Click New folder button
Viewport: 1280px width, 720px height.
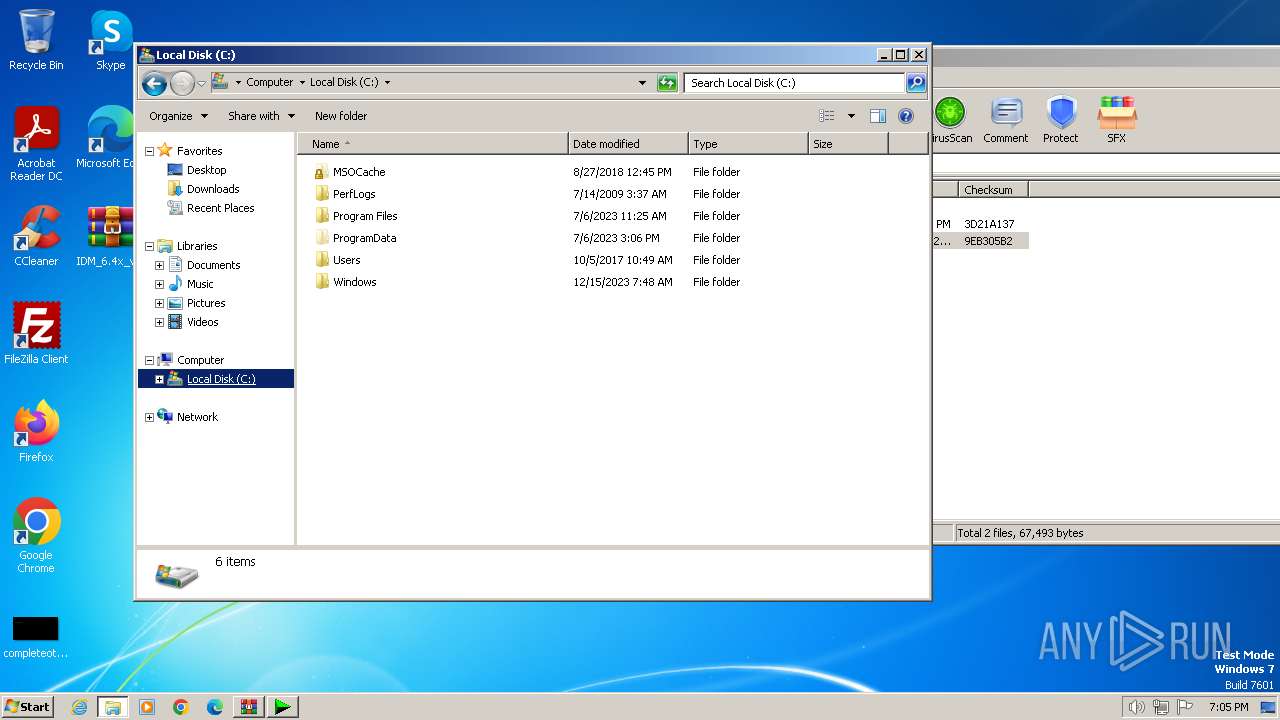pyautogui.click(x=341, y=116)
